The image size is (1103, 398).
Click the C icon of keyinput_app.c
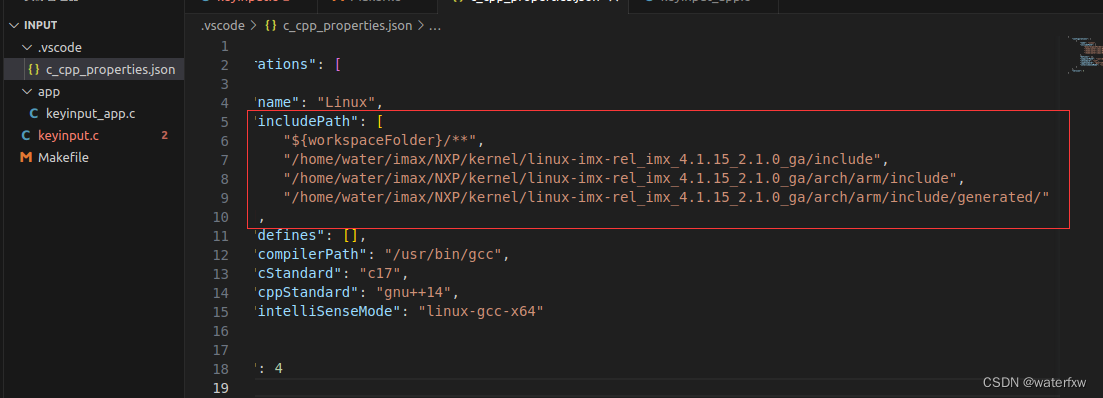tap(33, 113)
